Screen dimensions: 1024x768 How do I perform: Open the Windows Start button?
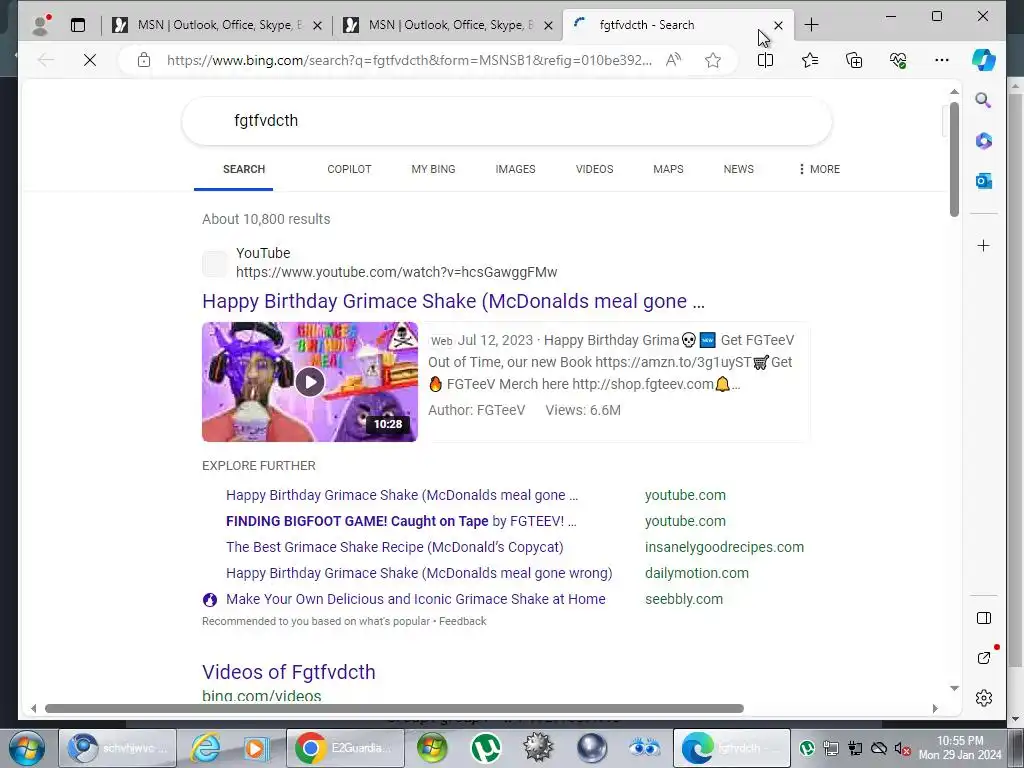pos(27,748)
